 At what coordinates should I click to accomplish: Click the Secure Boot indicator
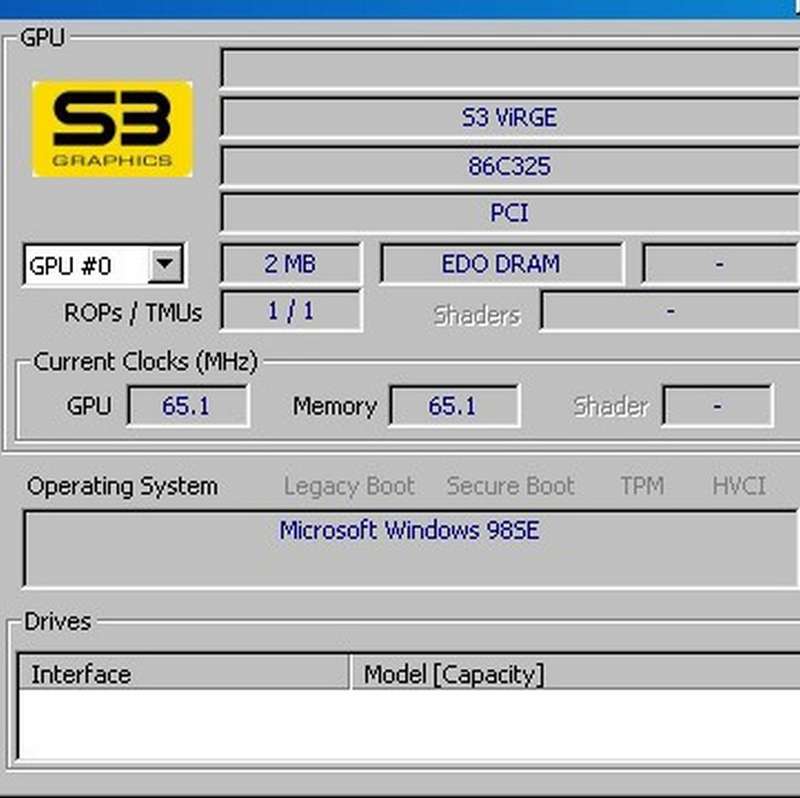510,486
